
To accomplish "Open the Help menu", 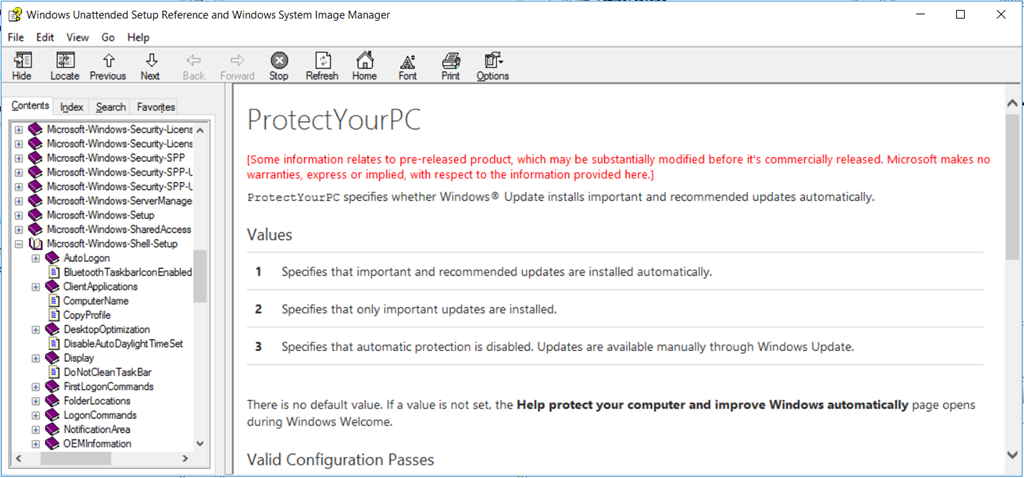I will (138, 37).
